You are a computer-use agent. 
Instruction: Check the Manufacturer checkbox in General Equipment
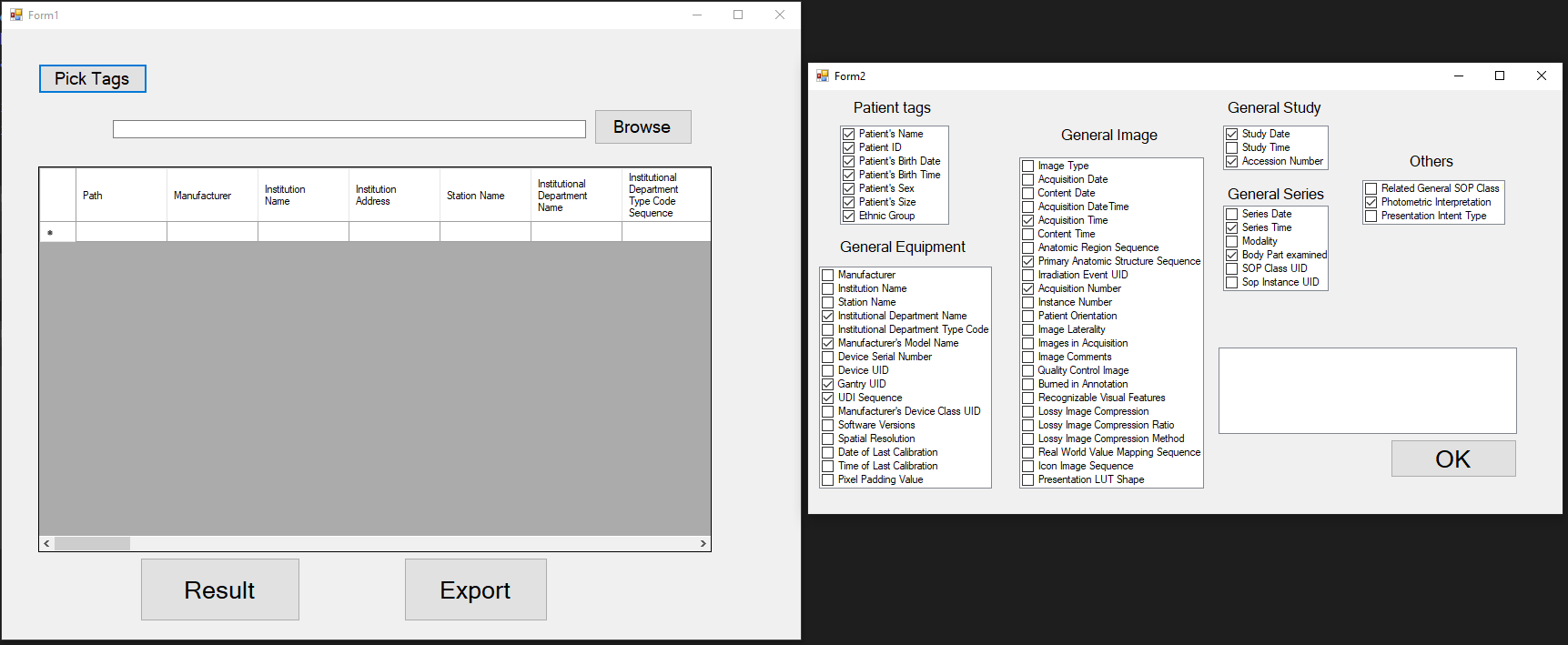tap(828, 275)
